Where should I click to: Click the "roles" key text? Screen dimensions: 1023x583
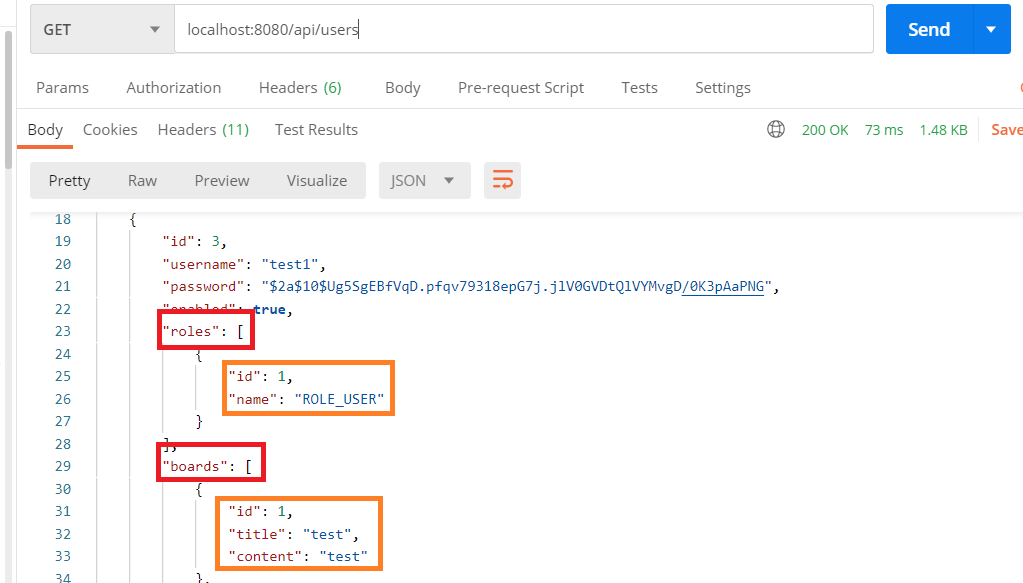[x=191, y=331]
